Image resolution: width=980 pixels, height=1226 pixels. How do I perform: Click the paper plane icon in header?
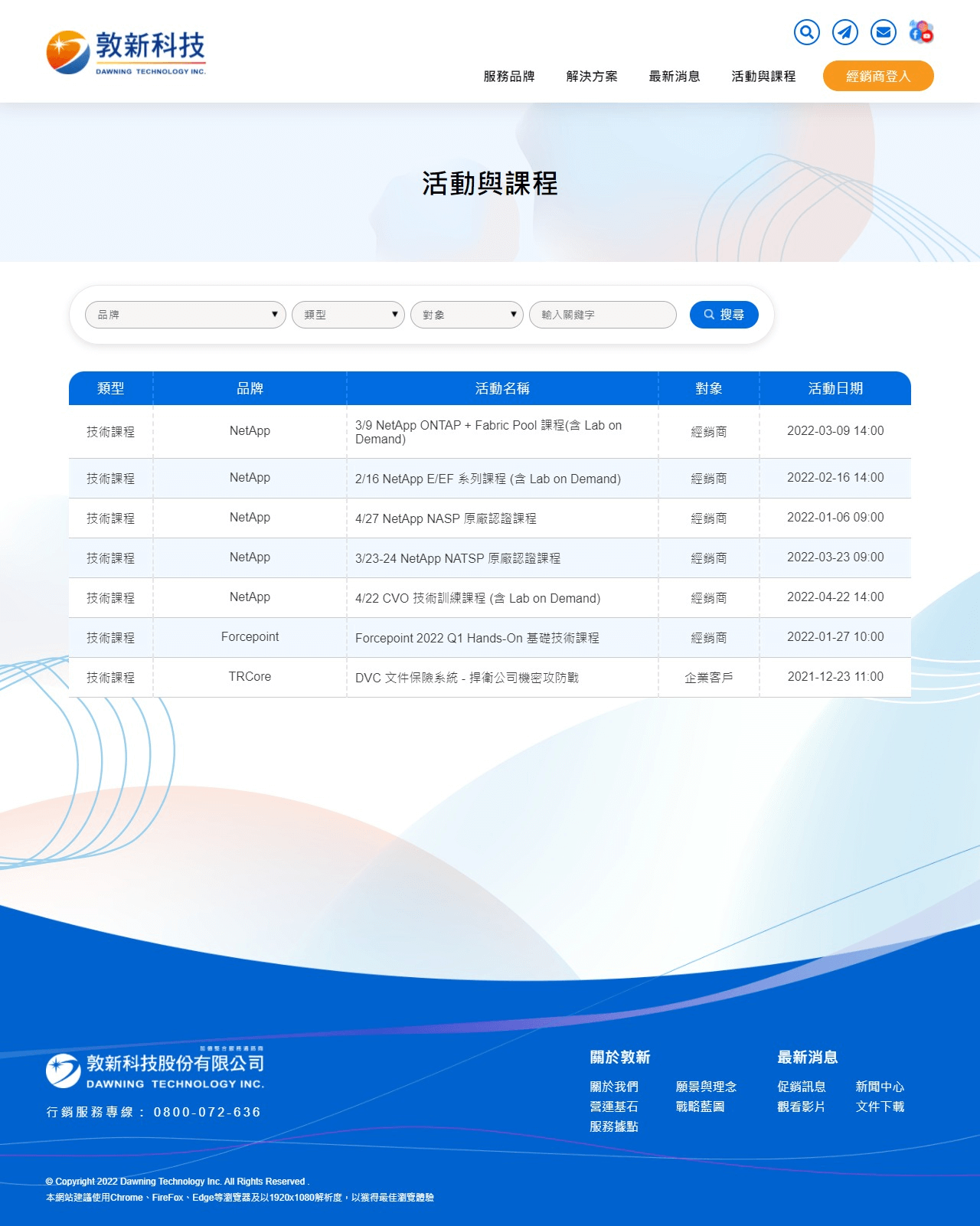[845, 32]
